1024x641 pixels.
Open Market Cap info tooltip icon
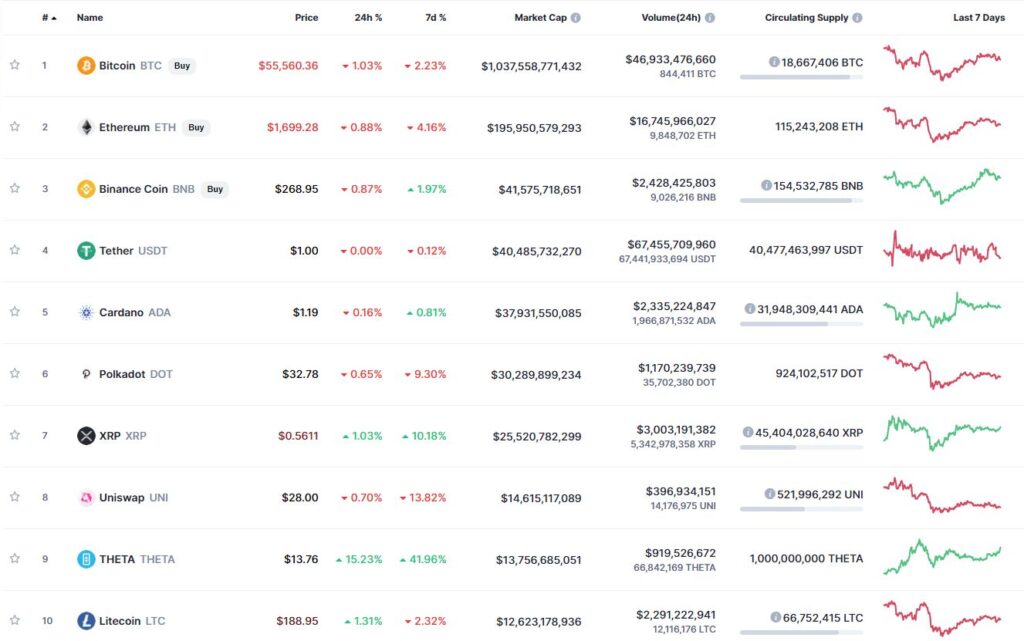point(575,18)
